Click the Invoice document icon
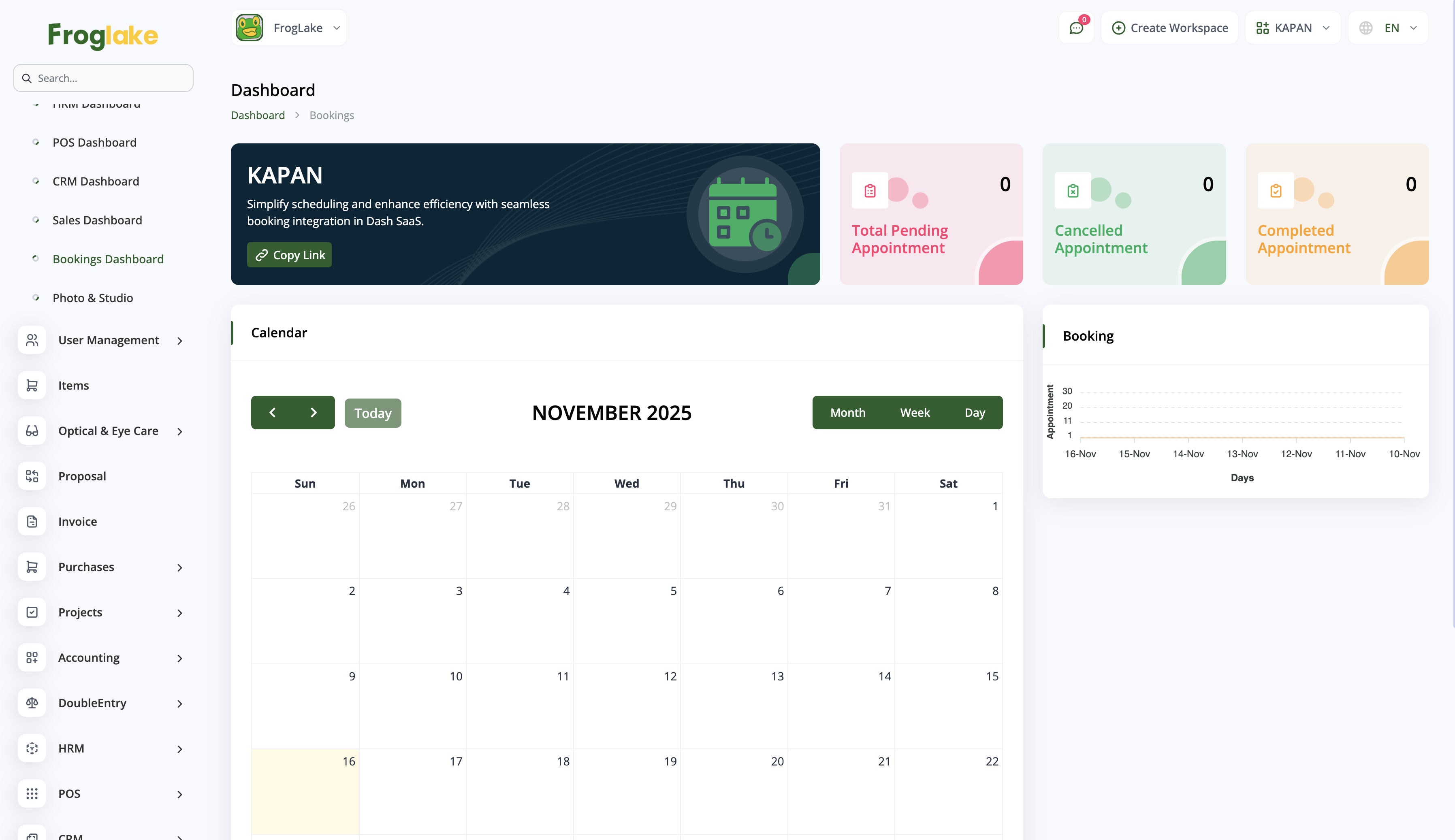1455x840 pixels. tap(32, 522)
